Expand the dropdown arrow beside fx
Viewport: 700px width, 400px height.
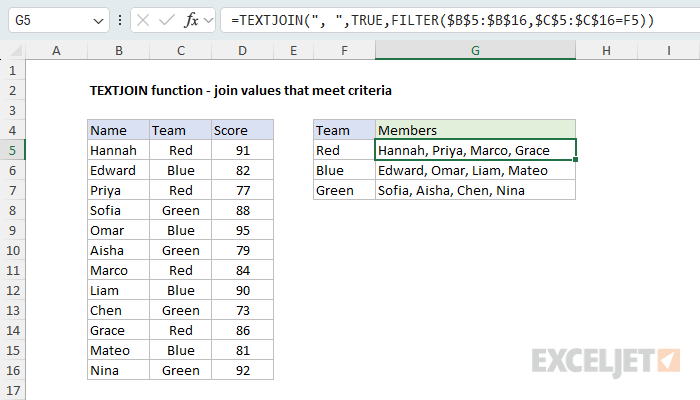(208, 20)
